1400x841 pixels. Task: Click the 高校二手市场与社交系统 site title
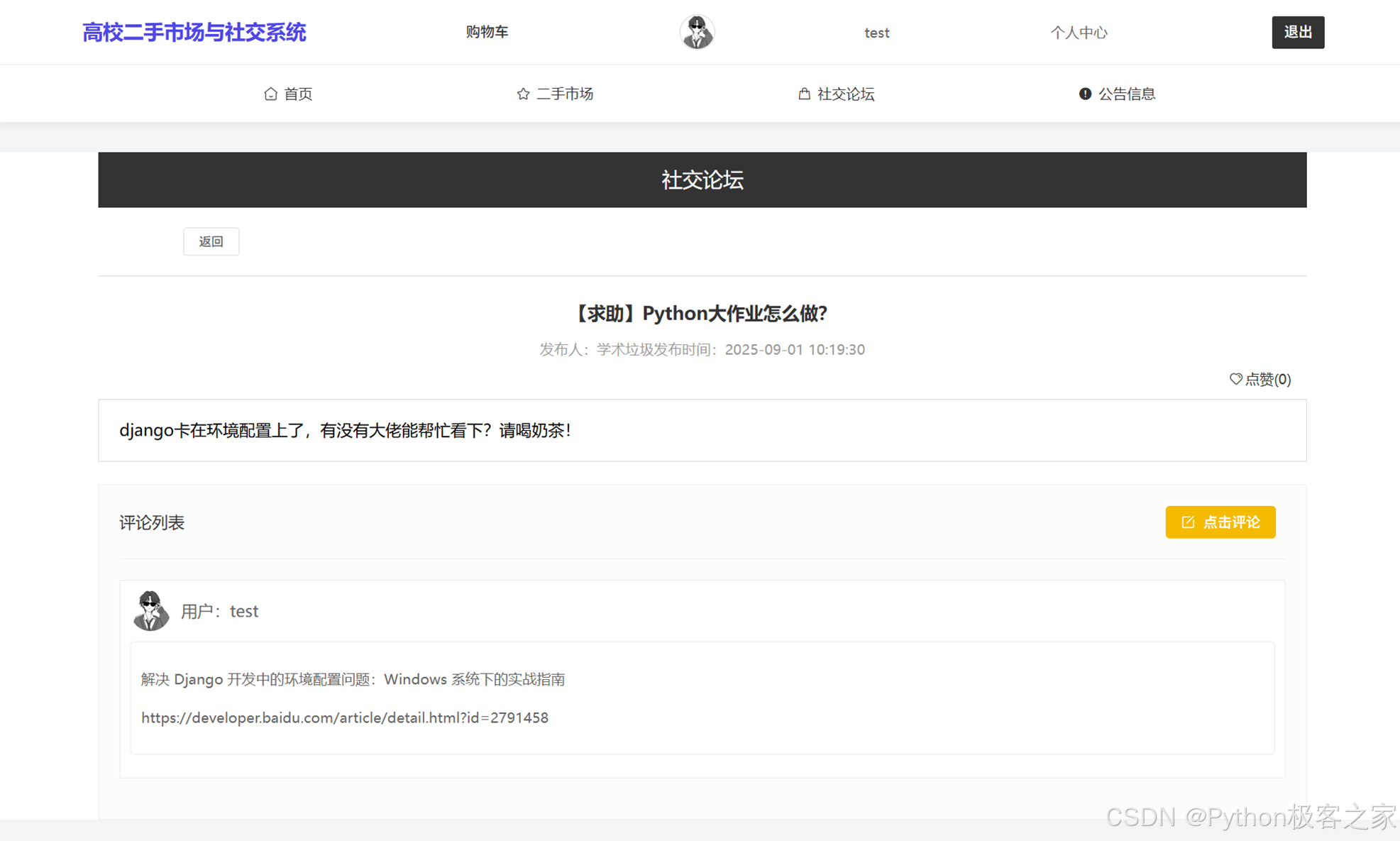[x=194, y=33]
